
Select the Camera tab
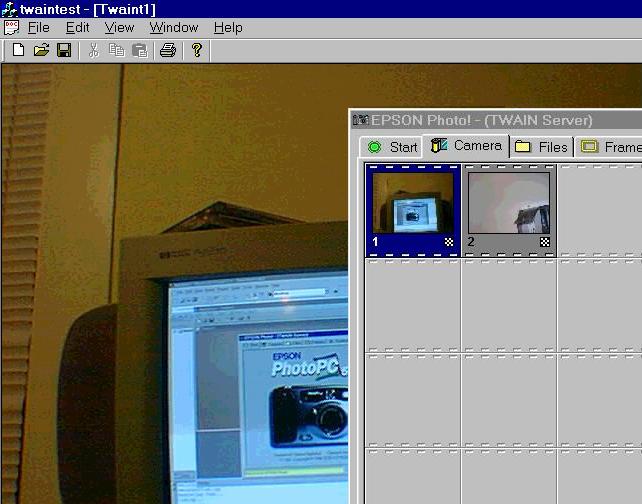(x=466, y=146)
